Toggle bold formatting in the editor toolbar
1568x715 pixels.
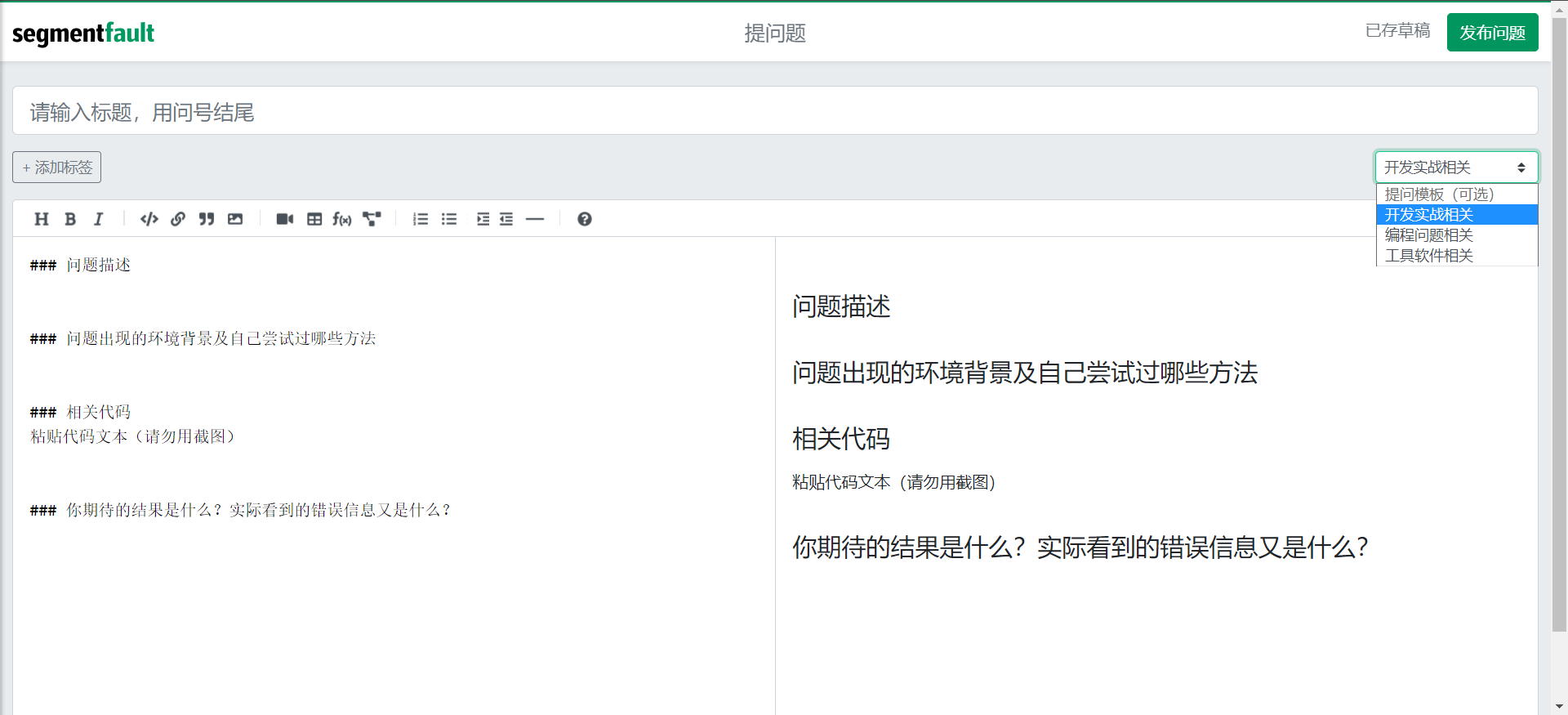point(70,219)
